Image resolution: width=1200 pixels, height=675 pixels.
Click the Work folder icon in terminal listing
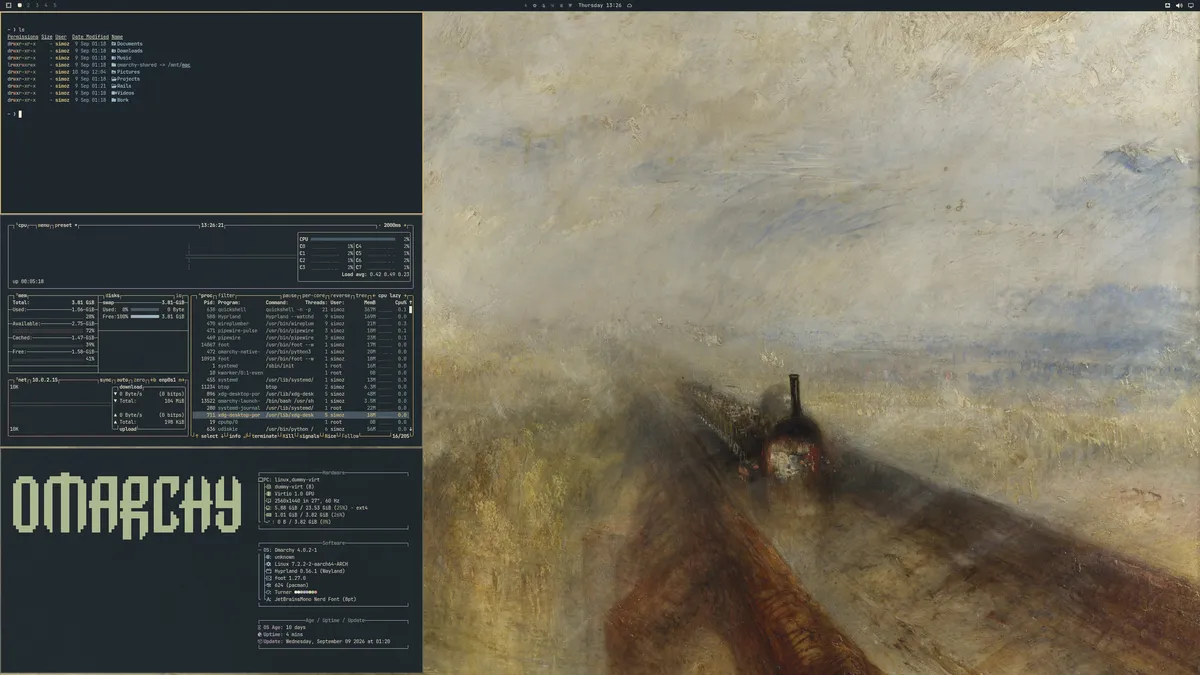[x=114, y=100]
